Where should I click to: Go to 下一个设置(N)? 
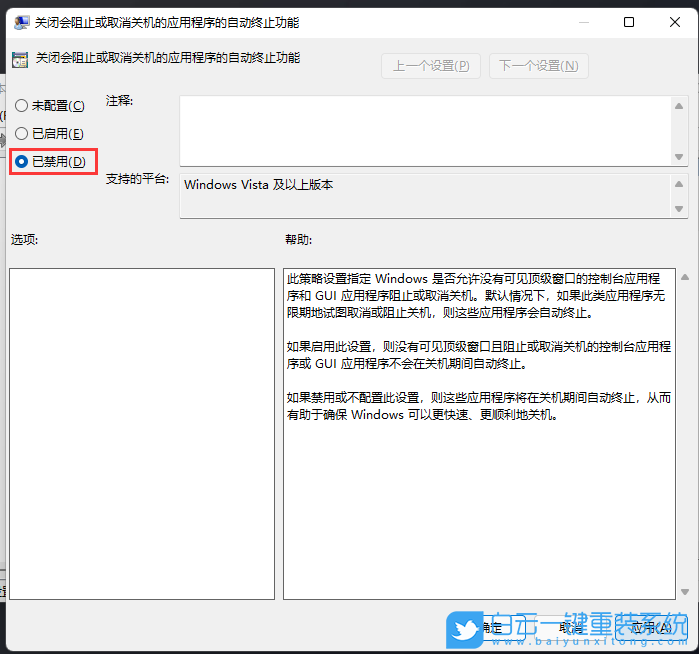point(539,66)
